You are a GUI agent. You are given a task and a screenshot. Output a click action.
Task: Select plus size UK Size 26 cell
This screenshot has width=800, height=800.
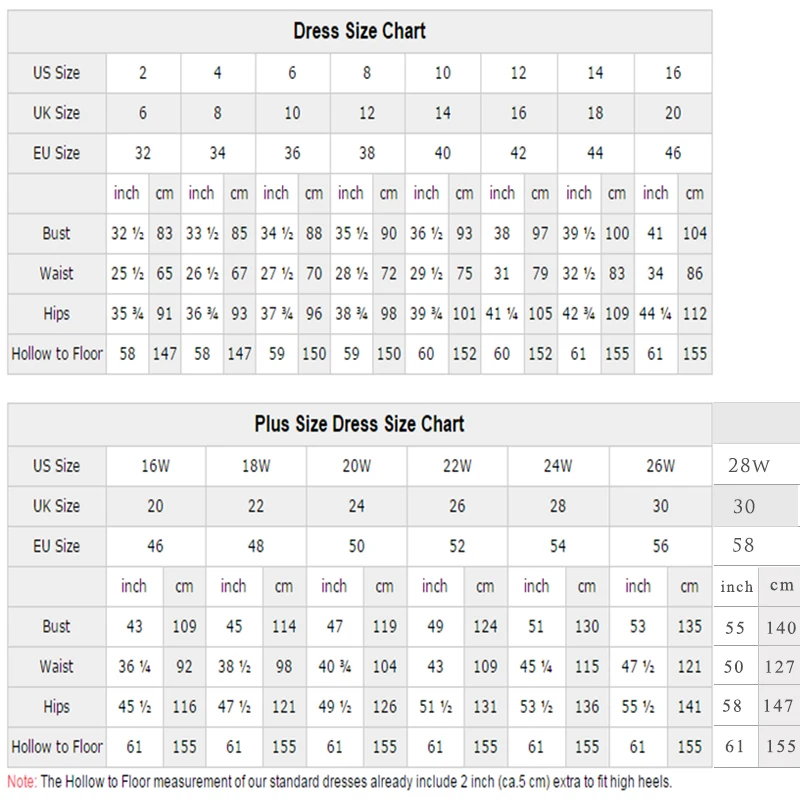(457, 506)
